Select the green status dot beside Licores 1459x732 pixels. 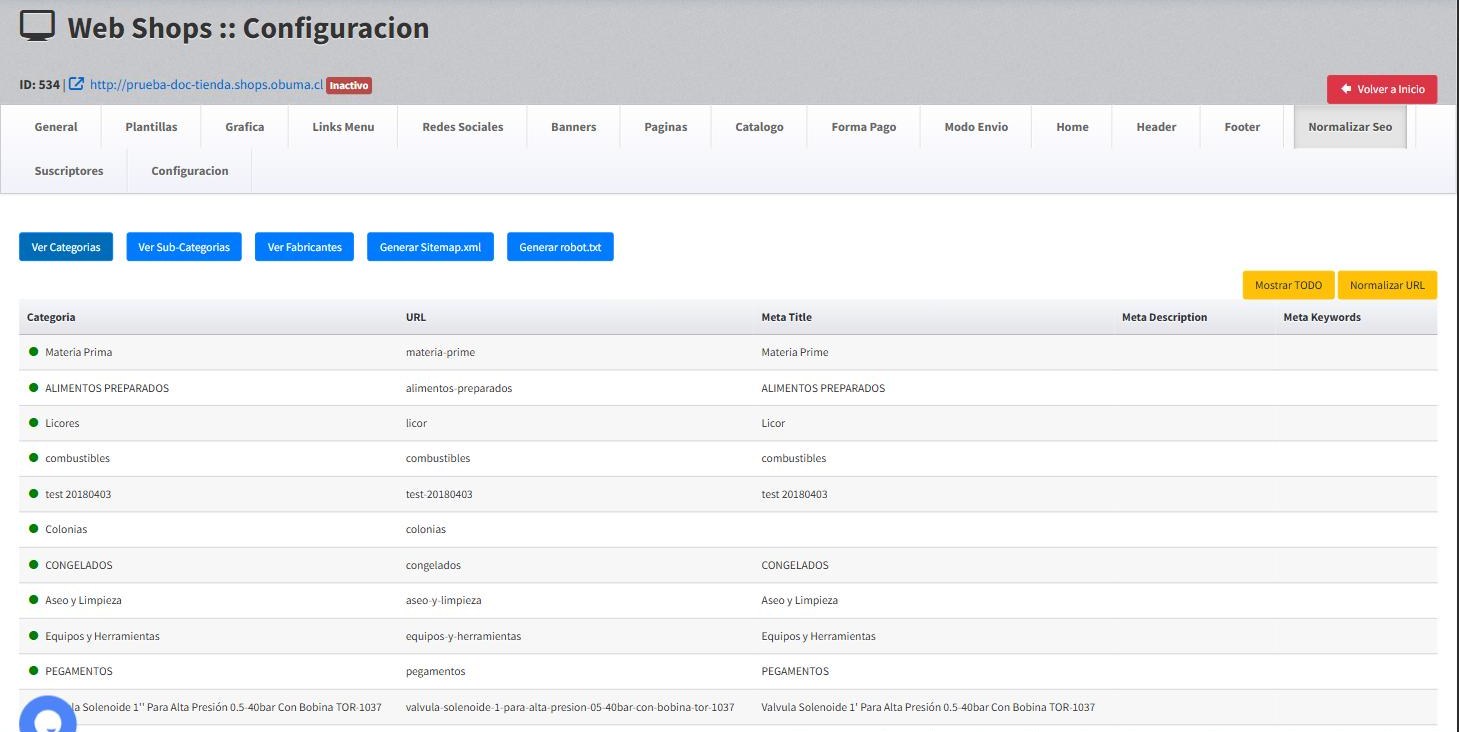pyautogui.click(x=34, y=423)
